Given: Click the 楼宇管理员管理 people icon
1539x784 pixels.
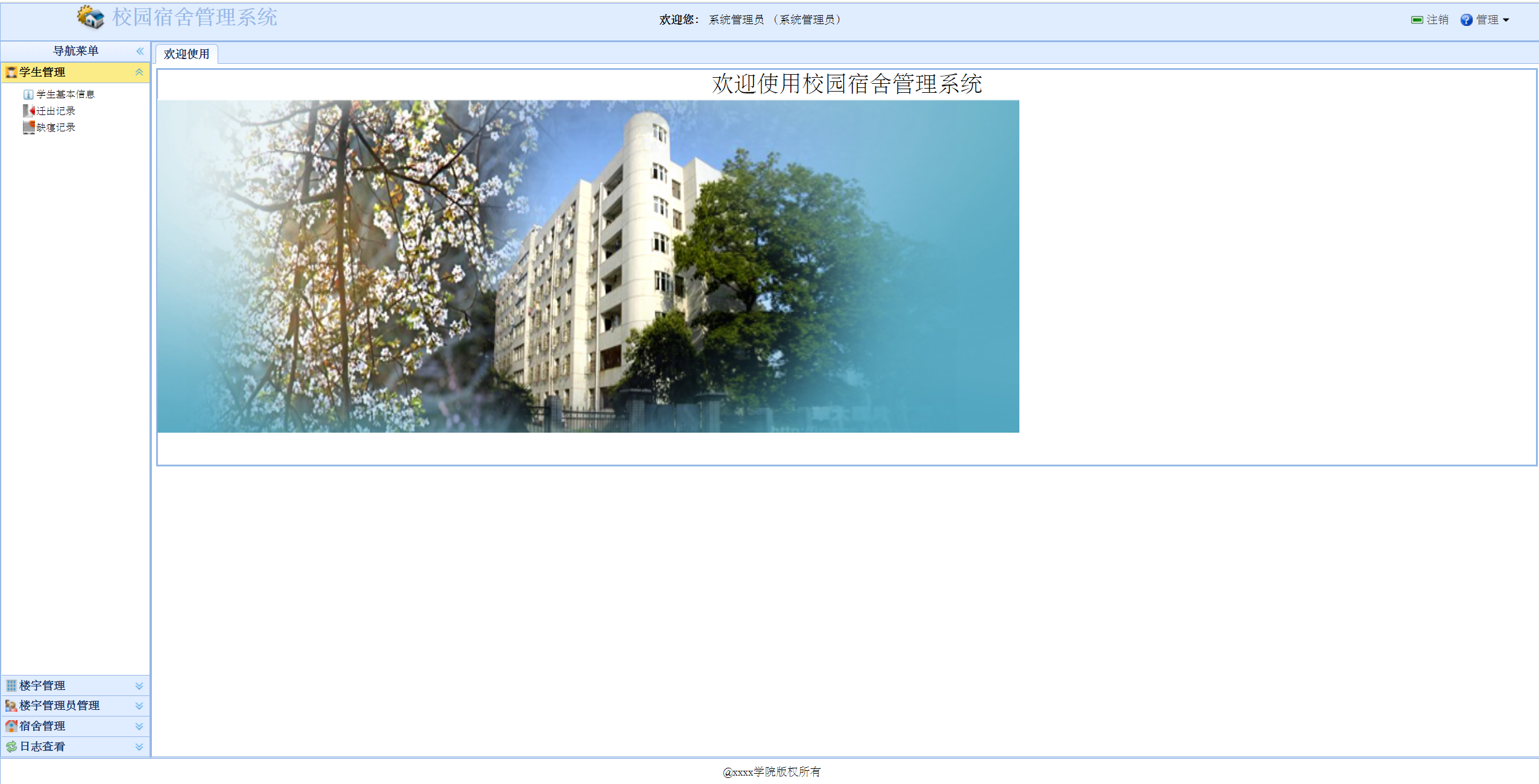Looking at the screenshot, I should click(x=11, y=706).
